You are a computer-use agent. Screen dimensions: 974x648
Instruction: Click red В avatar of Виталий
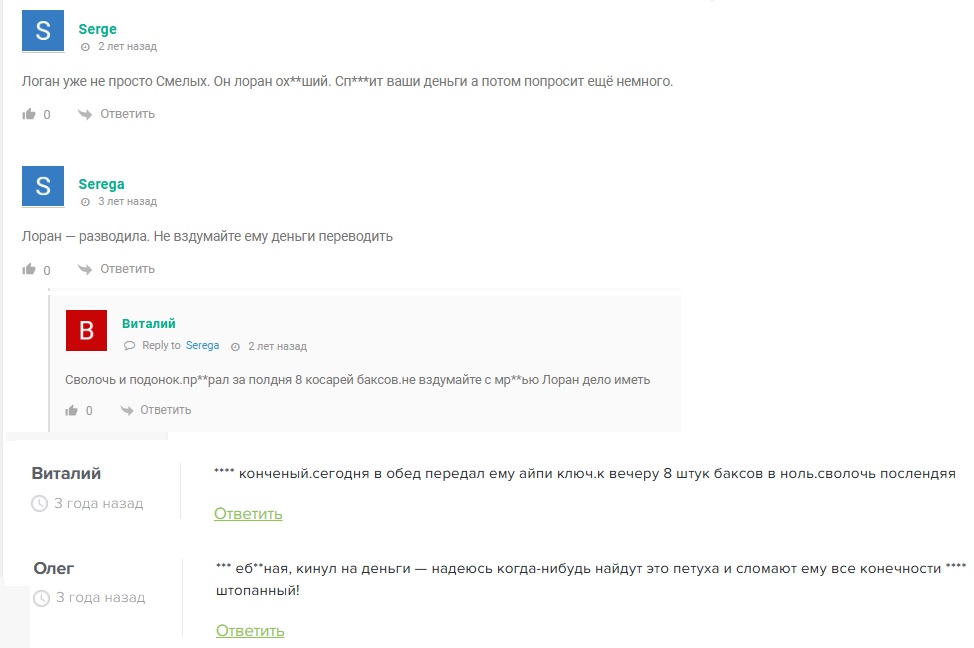coord(86,331)
